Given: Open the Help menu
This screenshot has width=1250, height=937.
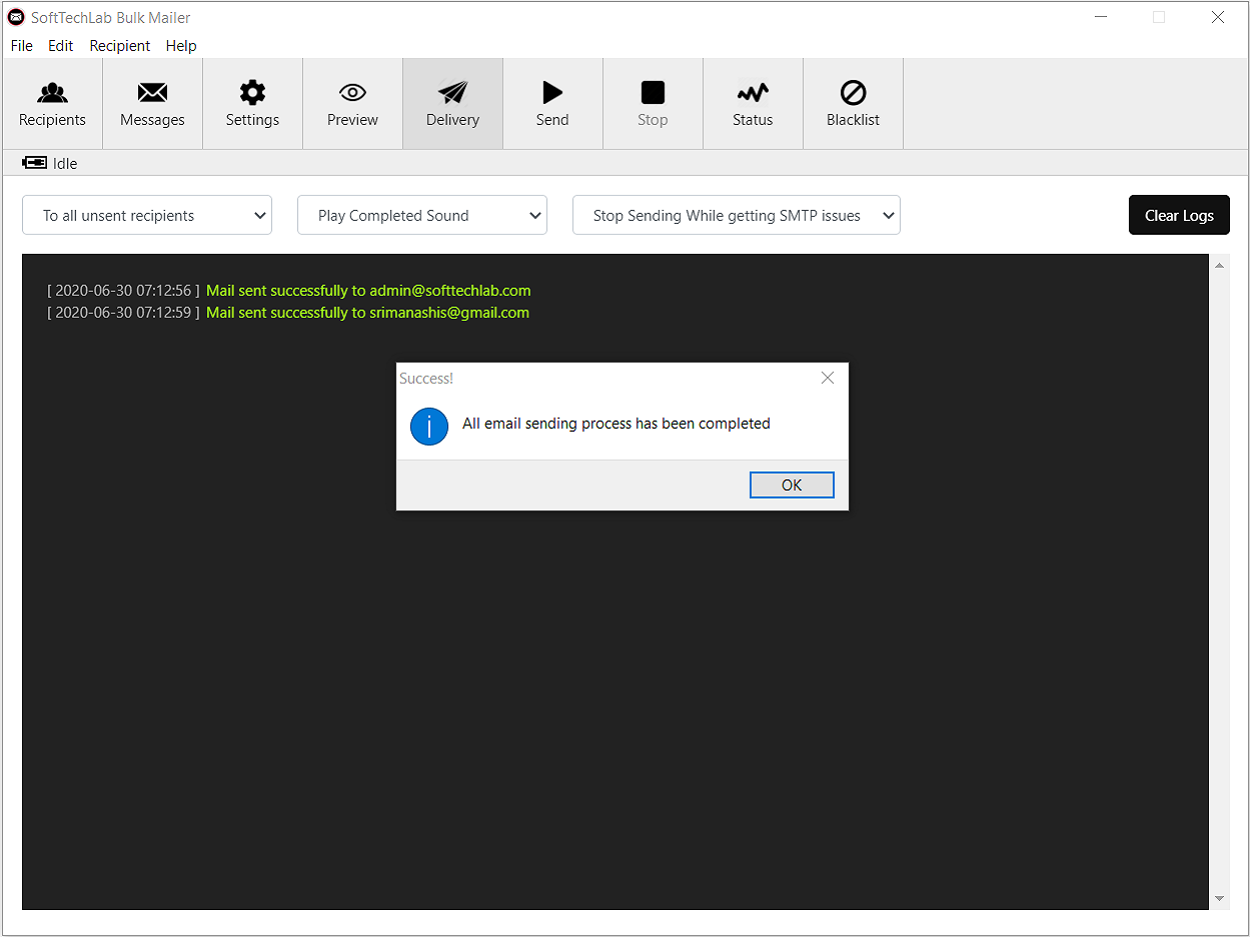Looking at the screenshot, I should pyautogui.click(x=181, y=45).
